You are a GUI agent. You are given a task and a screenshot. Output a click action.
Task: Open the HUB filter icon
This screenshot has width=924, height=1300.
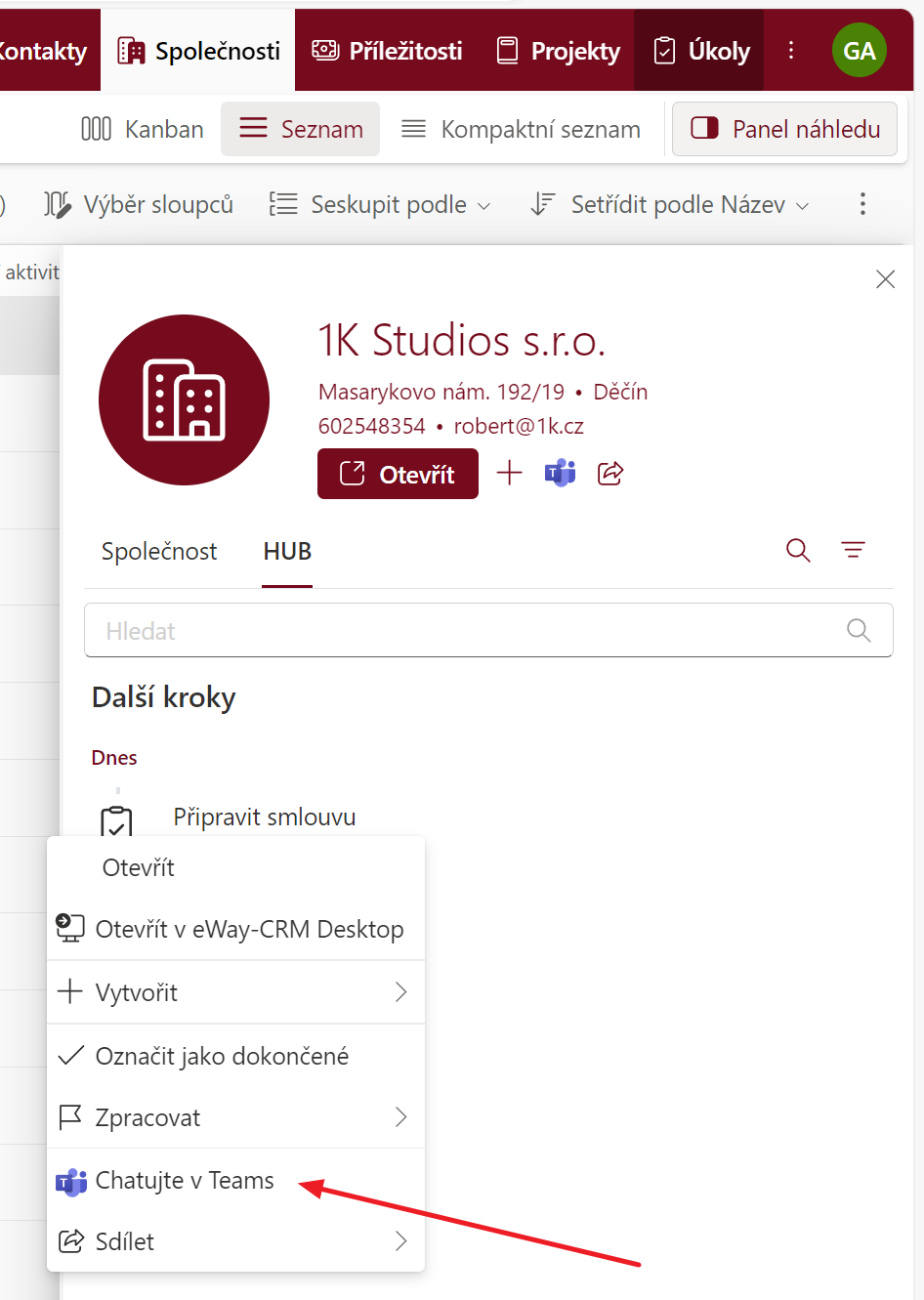click(853, 551)
